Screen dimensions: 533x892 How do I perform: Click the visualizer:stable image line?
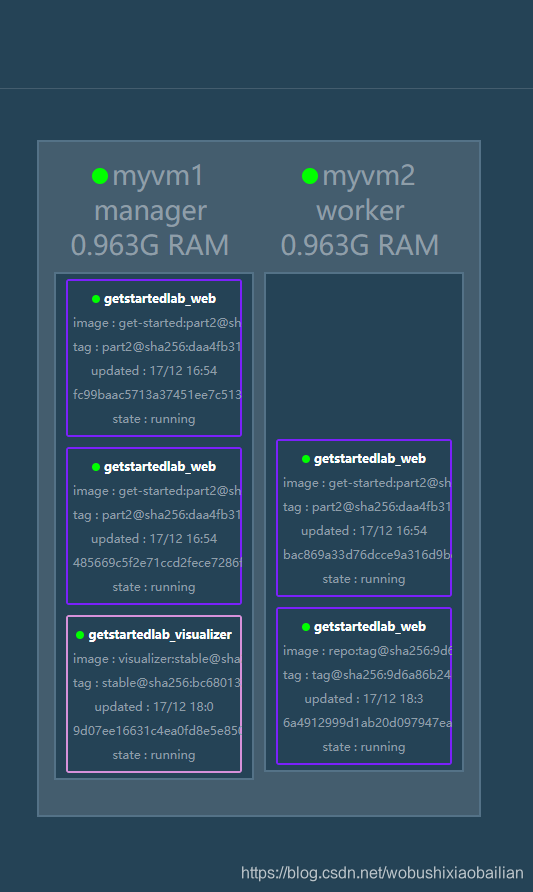(x=156, y=659)
